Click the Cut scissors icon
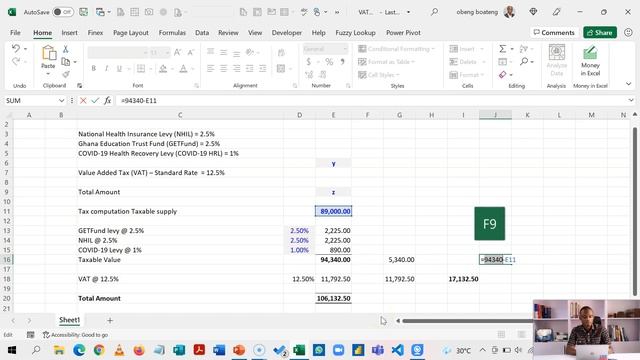 click(x=65, y=49)
